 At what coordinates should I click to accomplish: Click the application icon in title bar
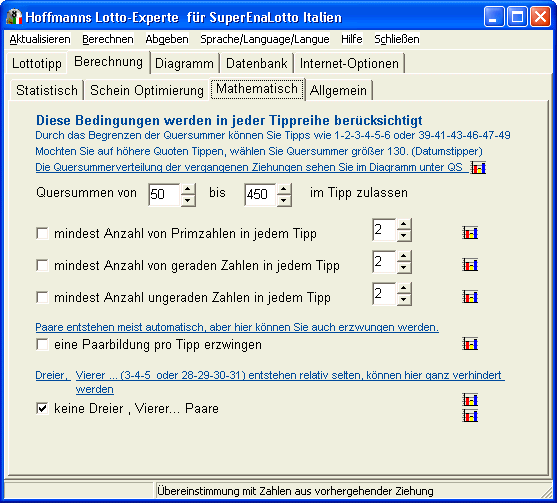(14, 17)
